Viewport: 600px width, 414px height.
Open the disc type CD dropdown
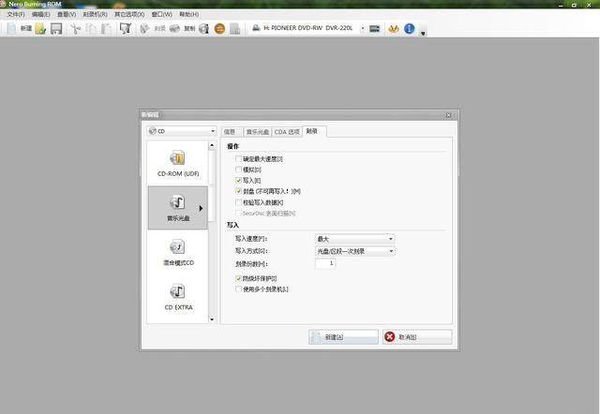pyautogui.click(x=181, y=131)
